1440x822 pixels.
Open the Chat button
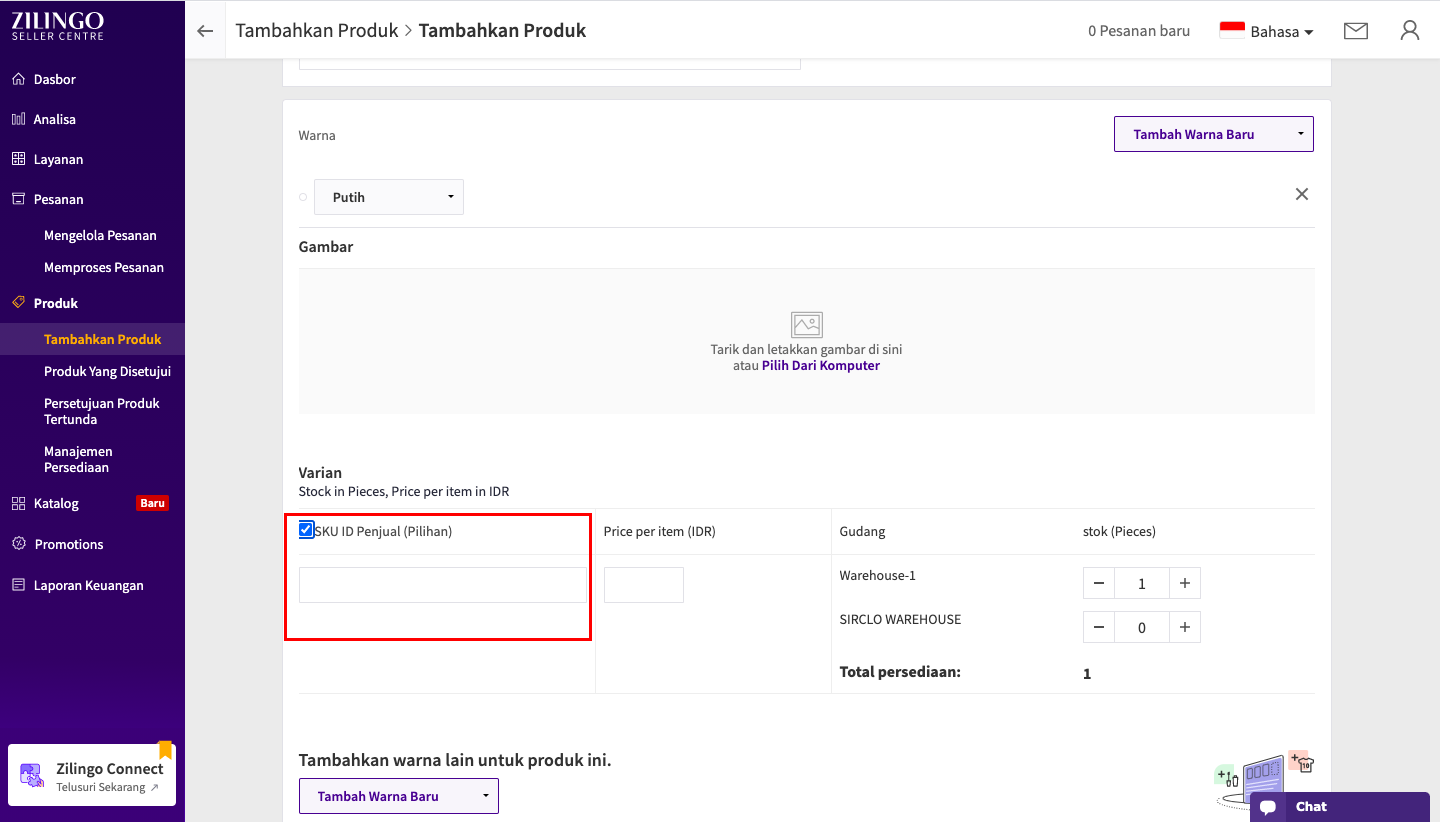1340,807
